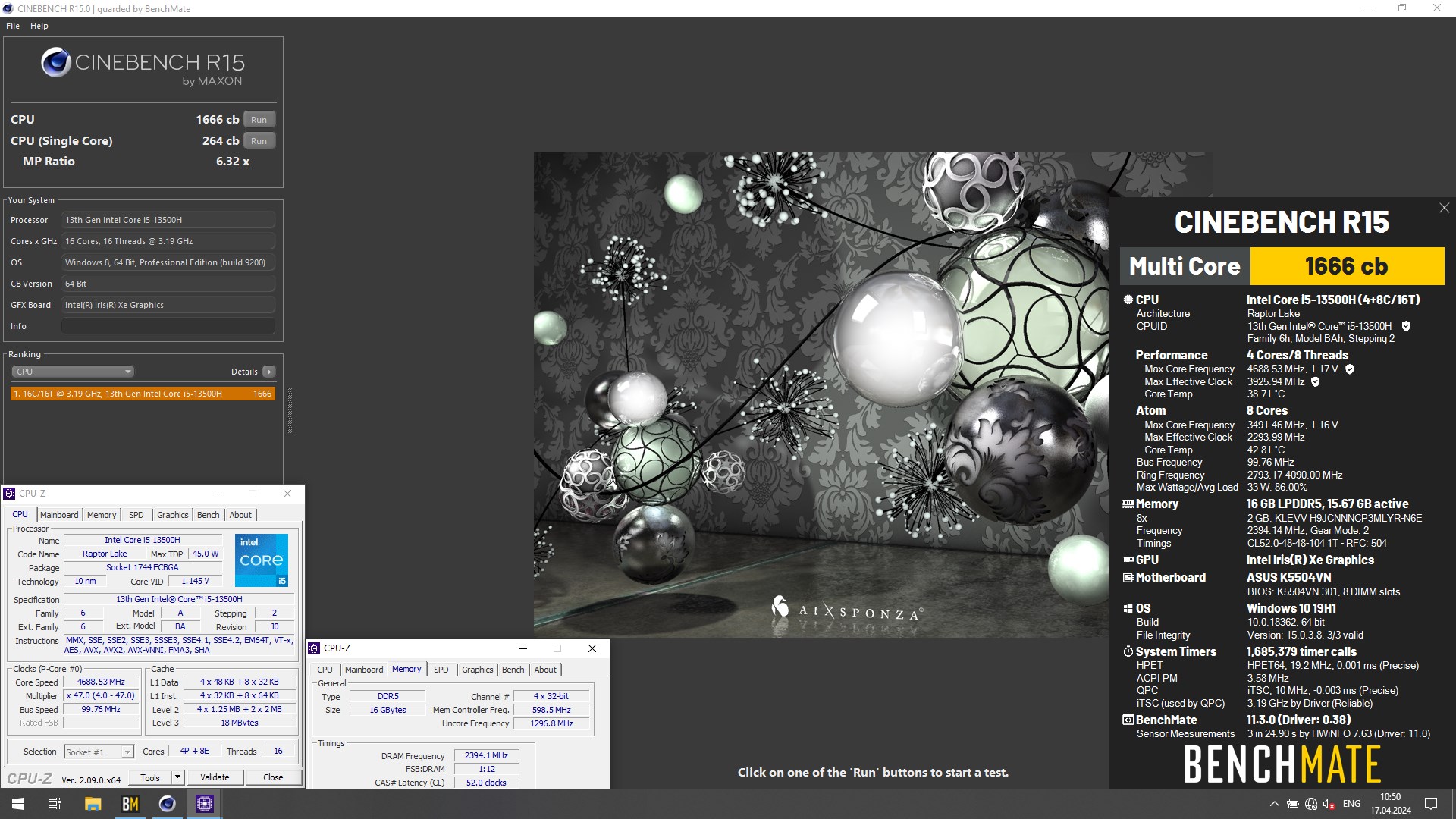Show hidden system tray icons
The width and height of the screenshot is (1456, 819).
(x=1275, y=804)
